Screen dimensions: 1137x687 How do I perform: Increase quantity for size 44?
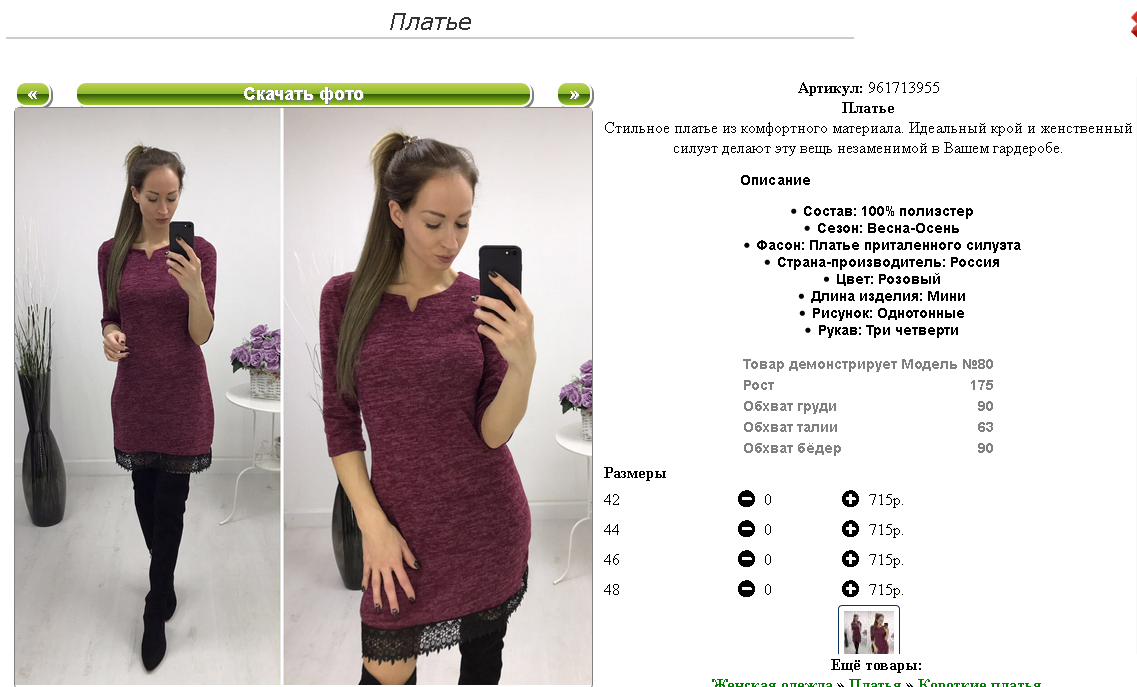point(851,529)
